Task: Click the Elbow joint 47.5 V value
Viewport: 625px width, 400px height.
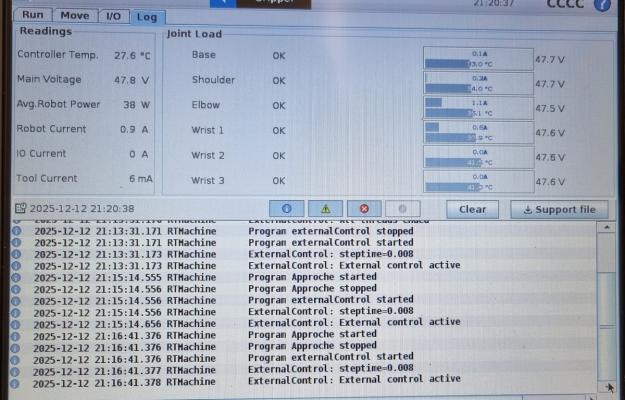Action: tap(550, 109)
